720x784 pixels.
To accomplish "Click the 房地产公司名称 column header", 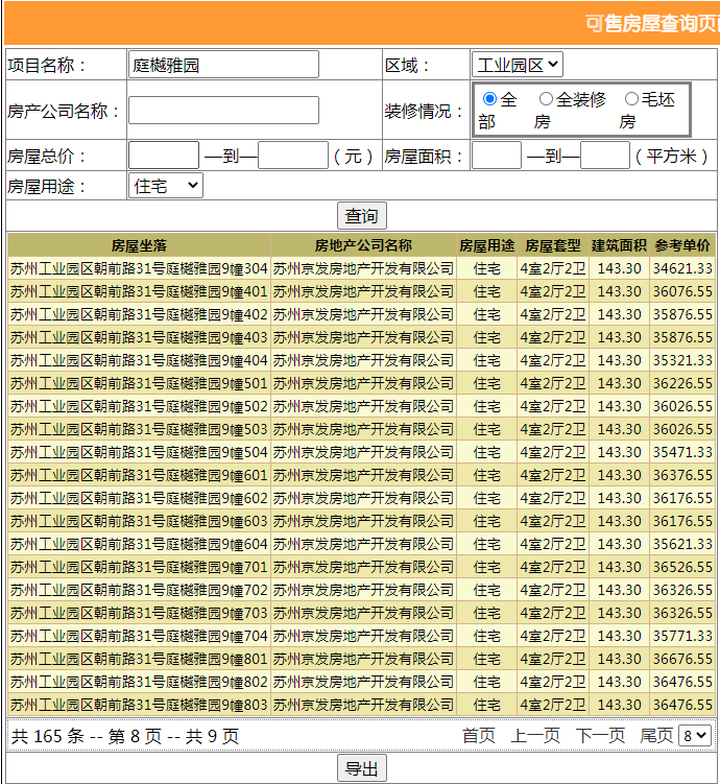I will tap(364, 246).
